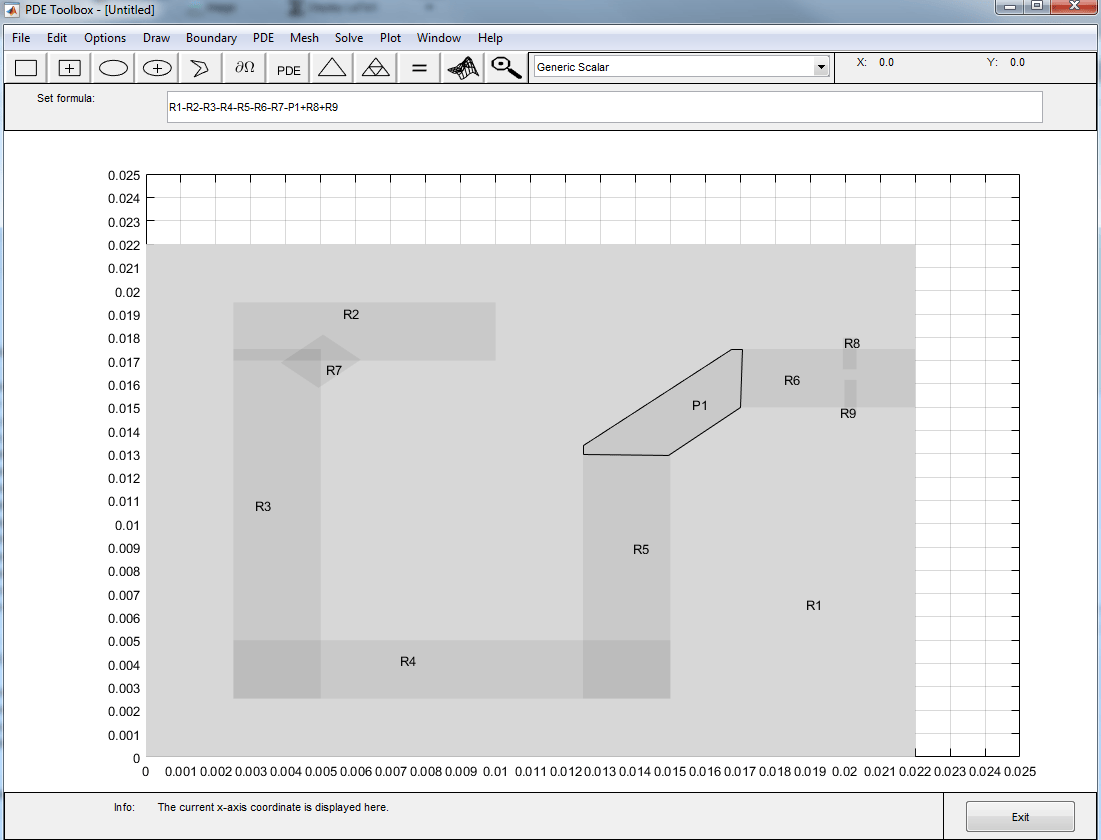Select the draw polygon tool
The image size is (1101, 840).
pyautogui.click(x=200, y=68)
